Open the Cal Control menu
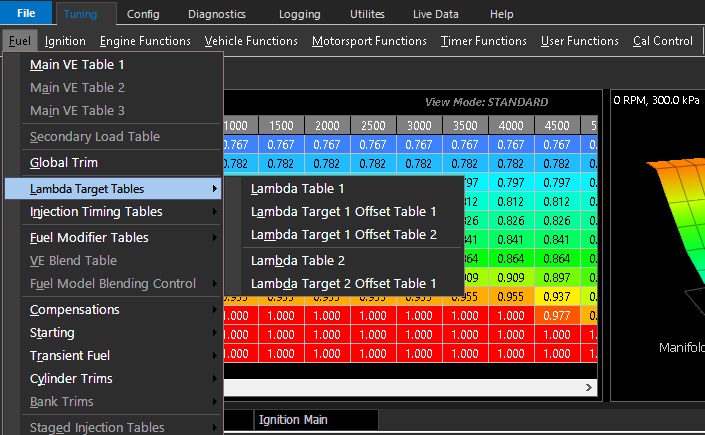 point(663,41)
